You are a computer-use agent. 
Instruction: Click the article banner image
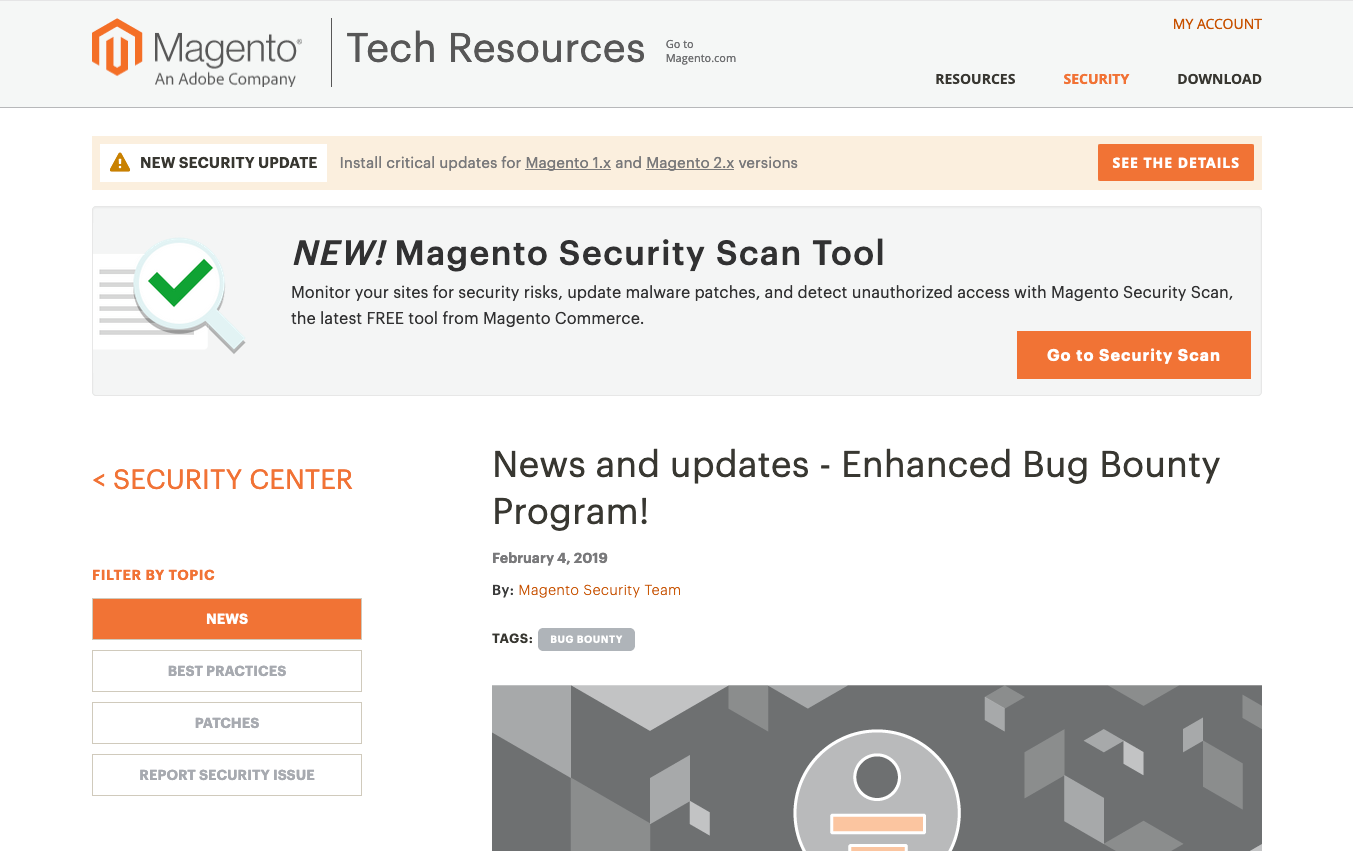(x=877, y=768)
